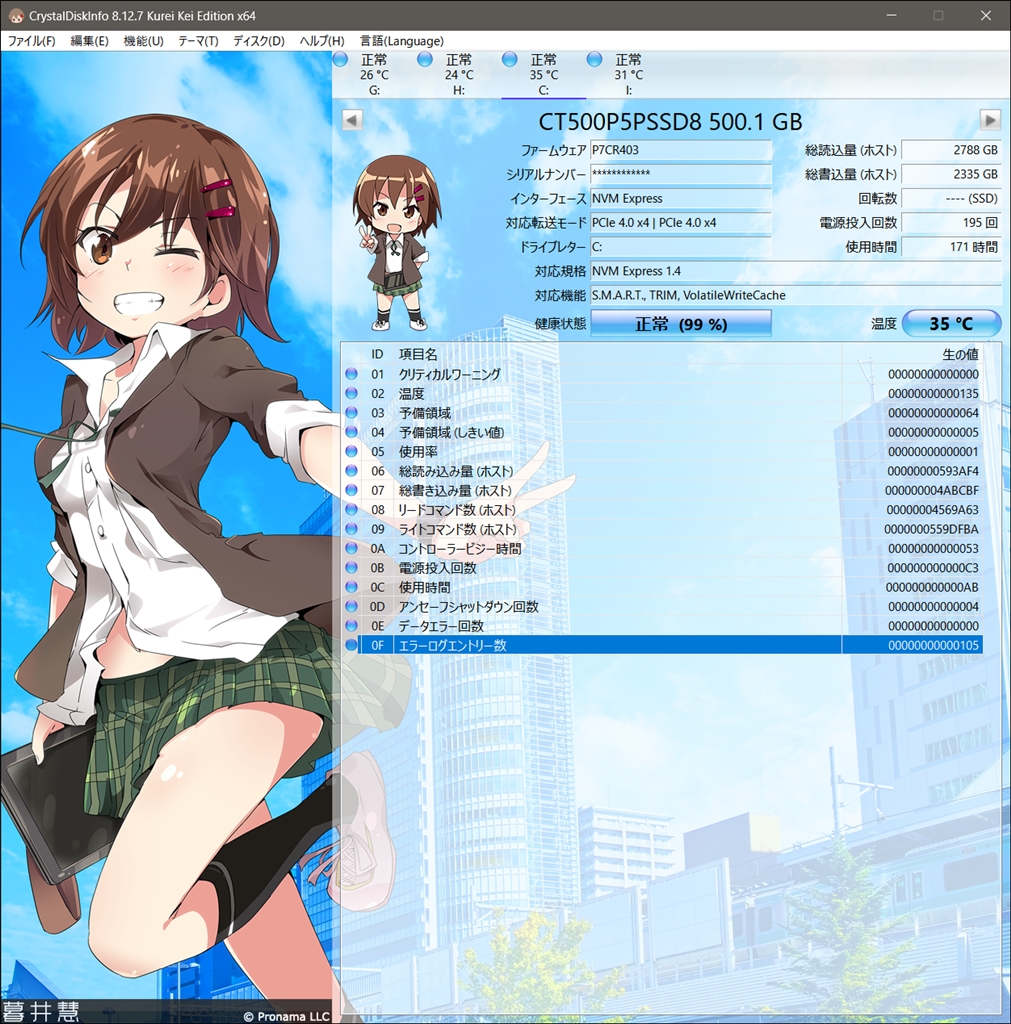Go to previous disk with left arrow

click(x=352, y=120)
